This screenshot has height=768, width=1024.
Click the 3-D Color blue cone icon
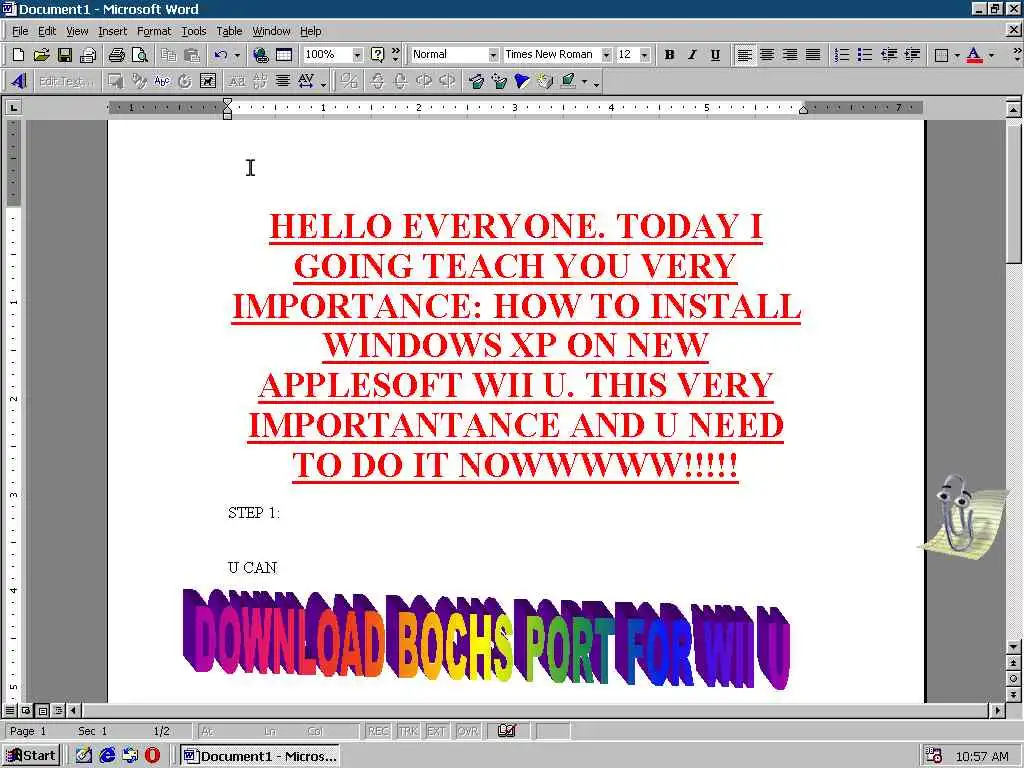coord(522,82)
